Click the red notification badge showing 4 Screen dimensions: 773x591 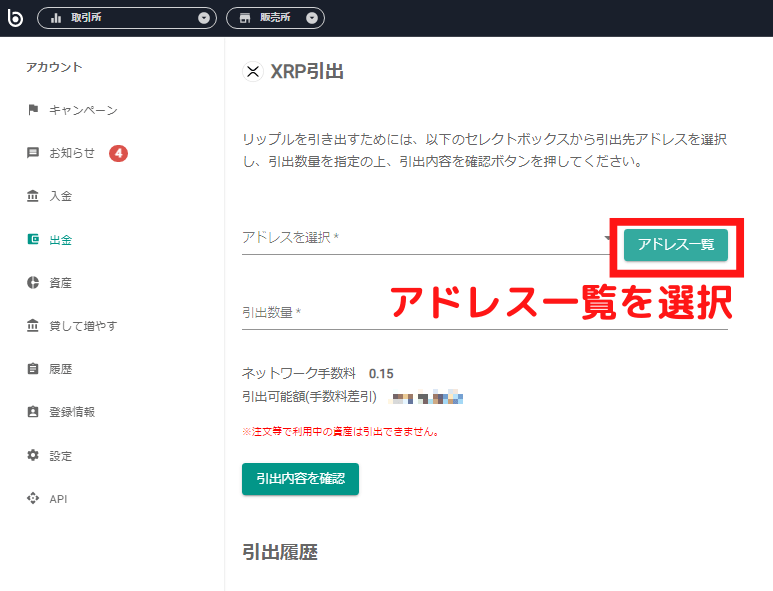point(118,153)
